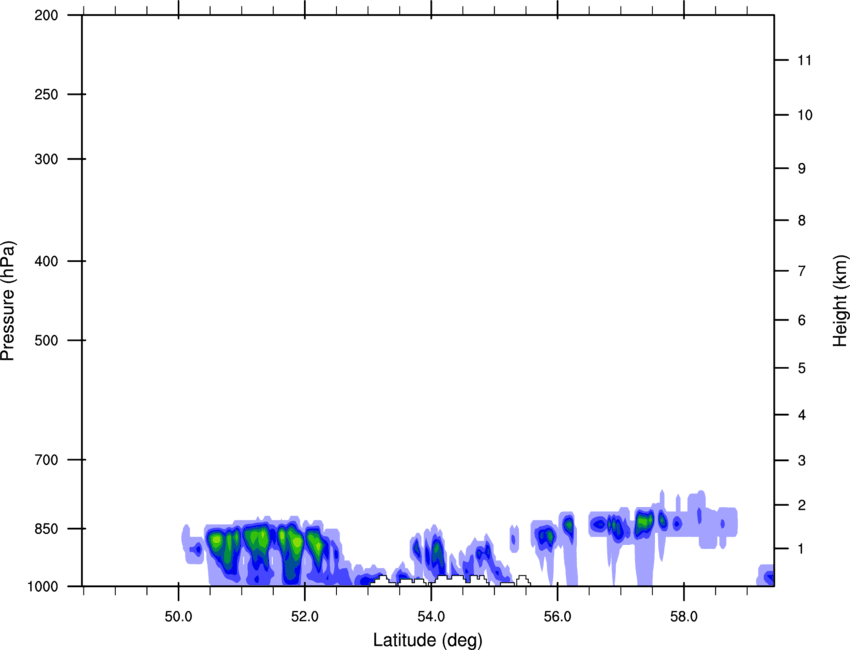Pick the 6 km height label
This screenshot has width=850, height=650.
click(802, 320)
